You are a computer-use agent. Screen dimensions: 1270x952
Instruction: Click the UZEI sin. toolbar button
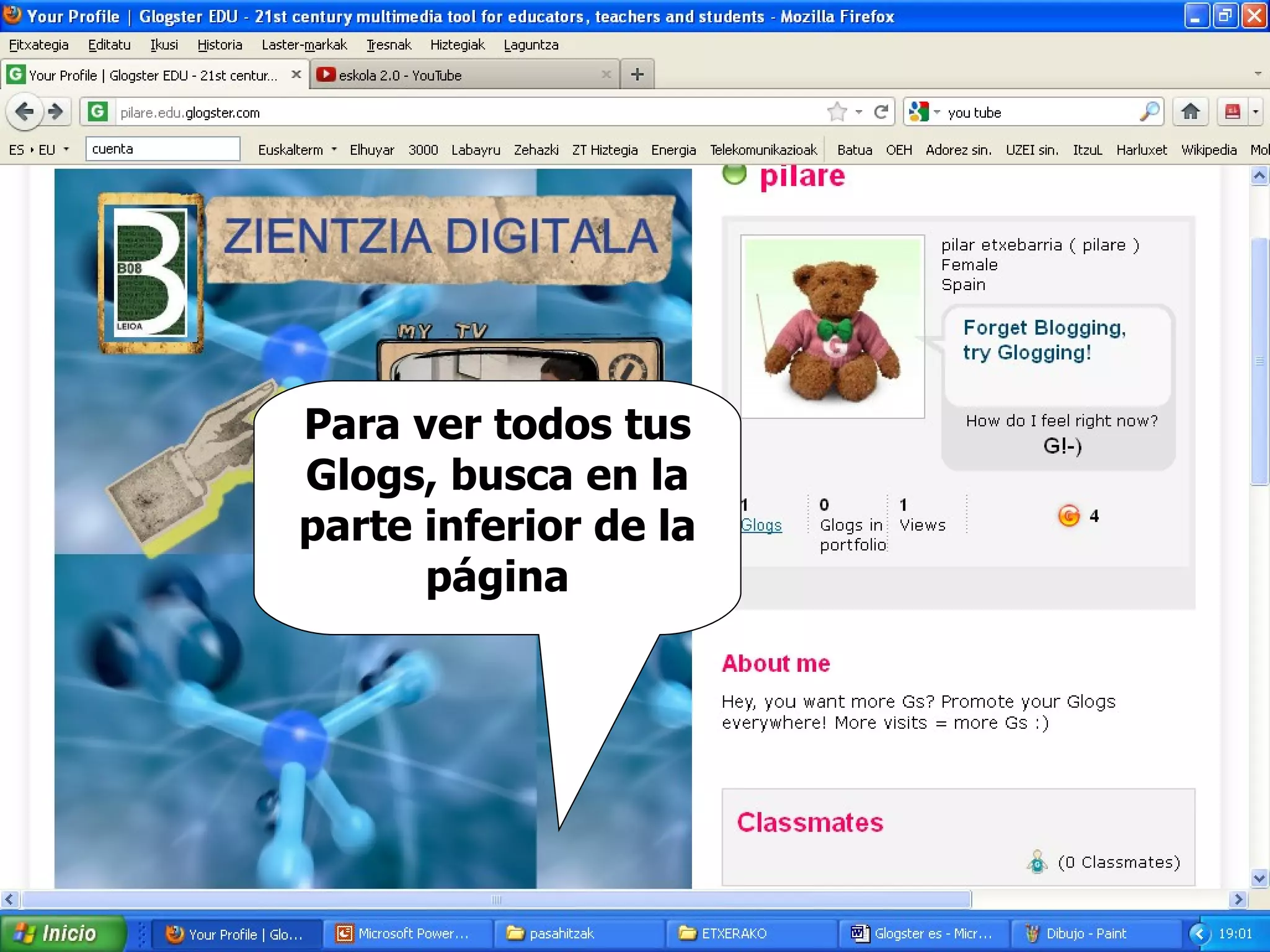coord(1032,149)
